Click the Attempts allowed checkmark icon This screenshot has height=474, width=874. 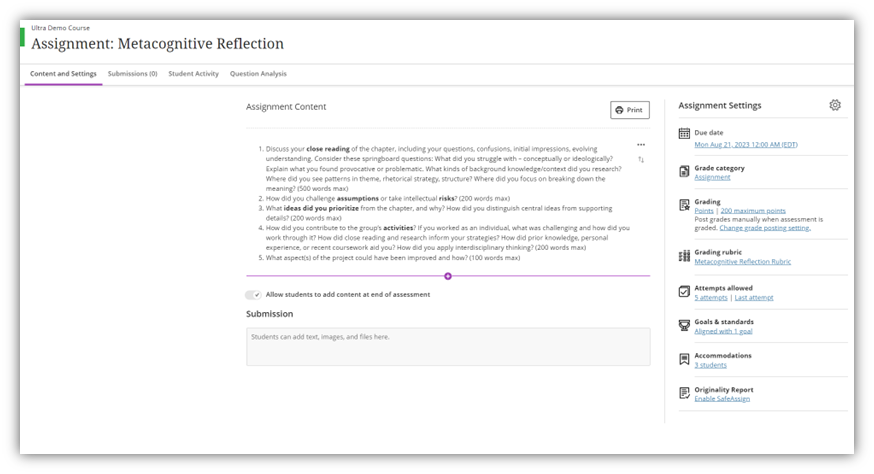(684, 292)
